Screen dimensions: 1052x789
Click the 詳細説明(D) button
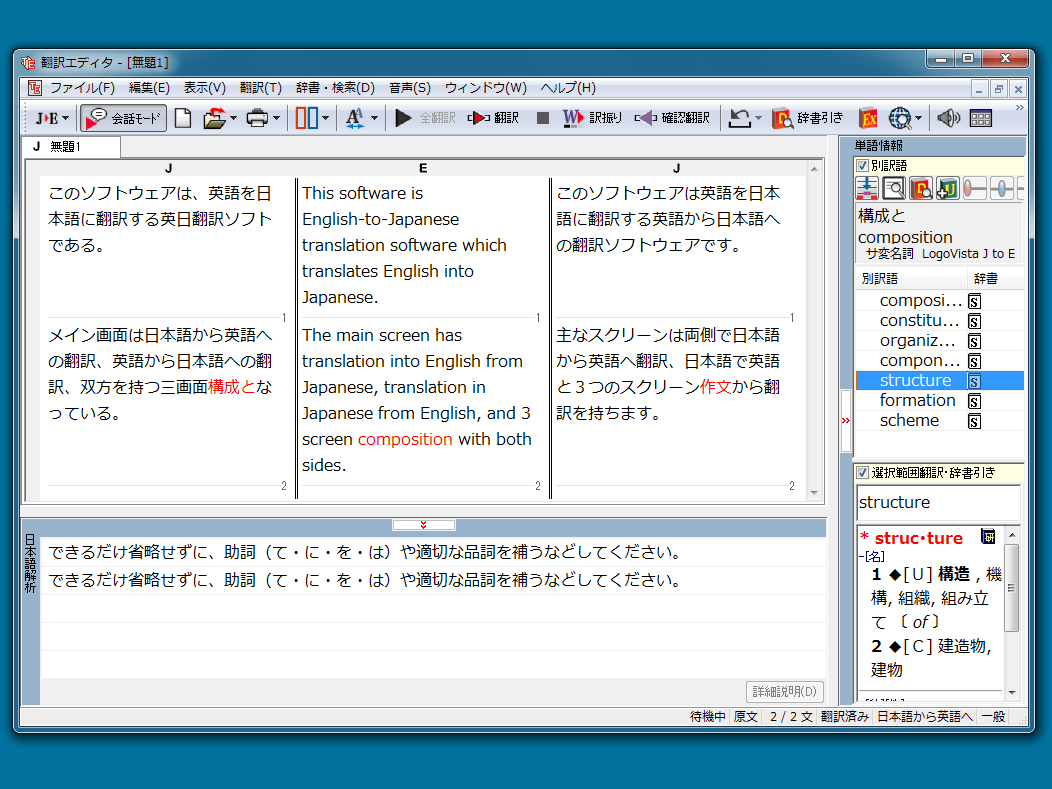point(784,691)
